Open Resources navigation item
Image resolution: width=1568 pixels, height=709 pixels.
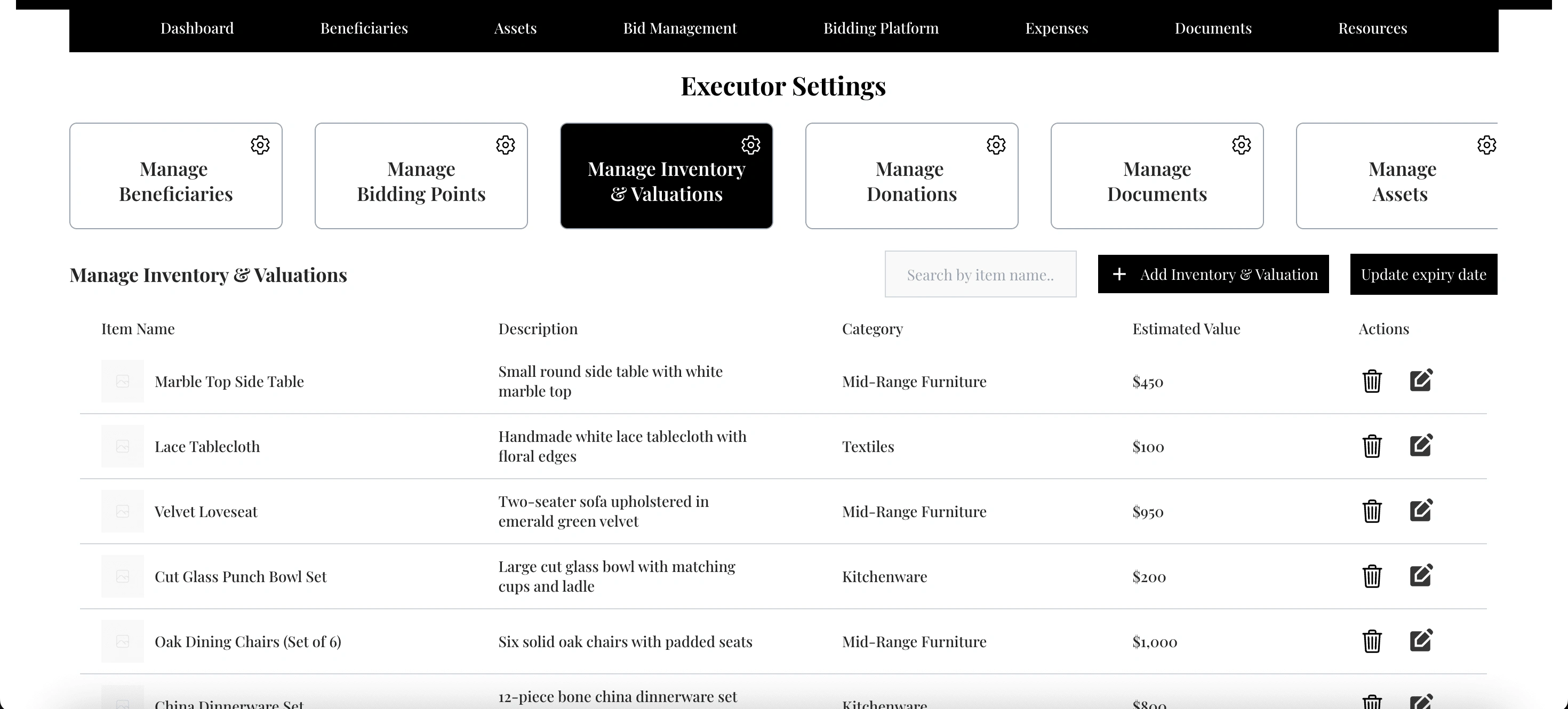point(1372,28)
